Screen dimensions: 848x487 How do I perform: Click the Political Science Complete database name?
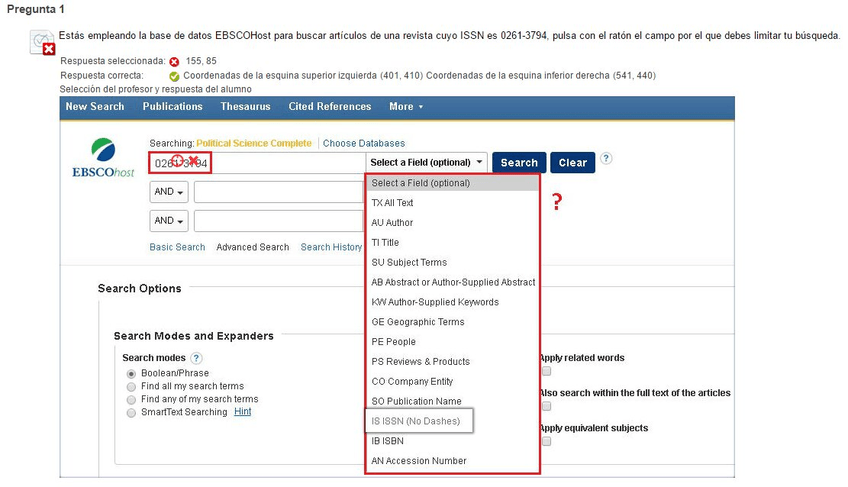[254, 143]
